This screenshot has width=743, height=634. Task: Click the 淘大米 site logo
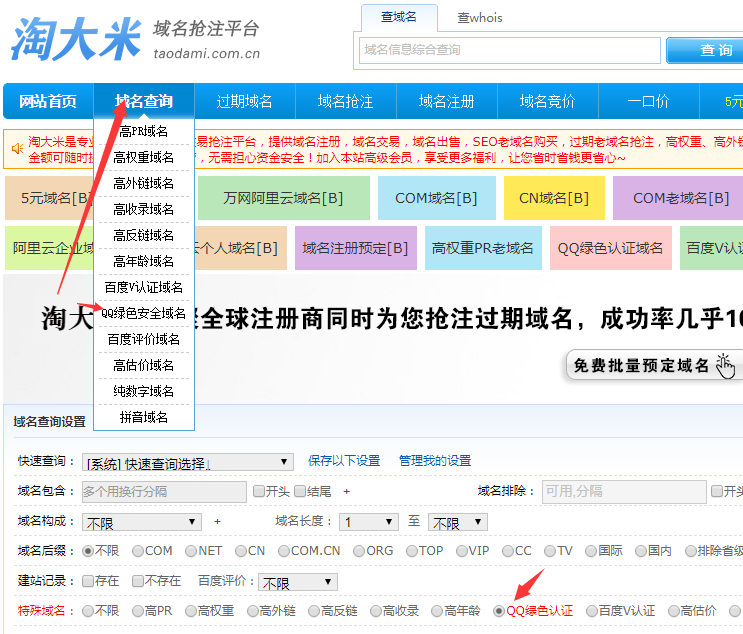pos(76,39)
